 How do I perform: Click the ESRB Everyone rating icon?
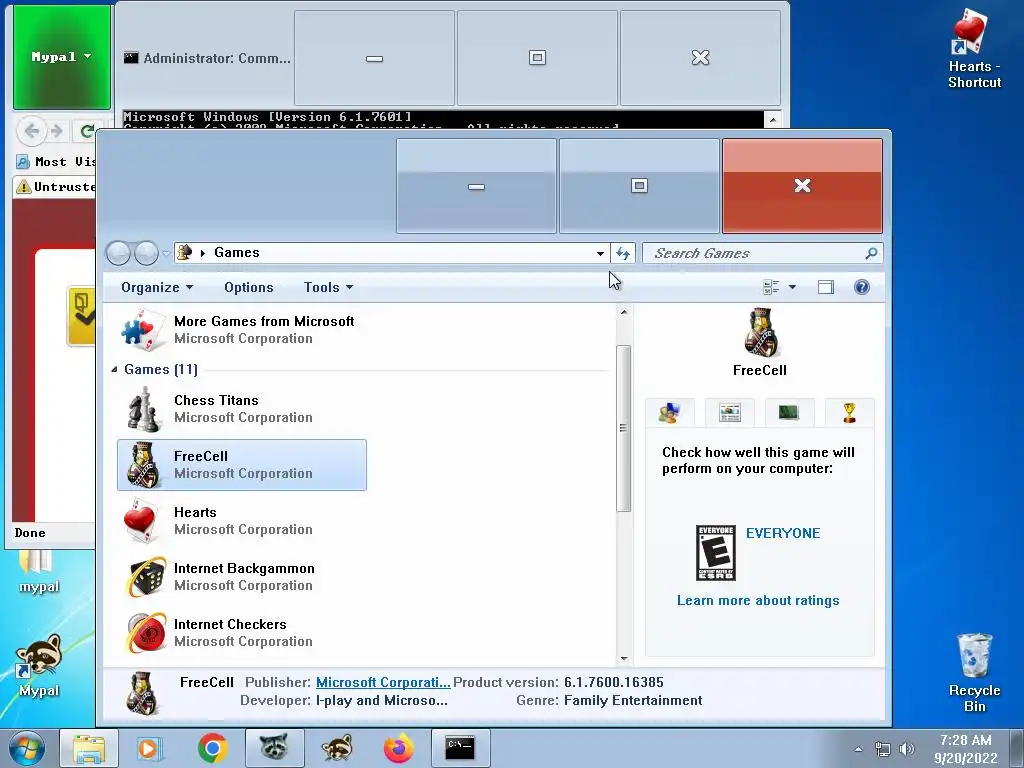716,552
